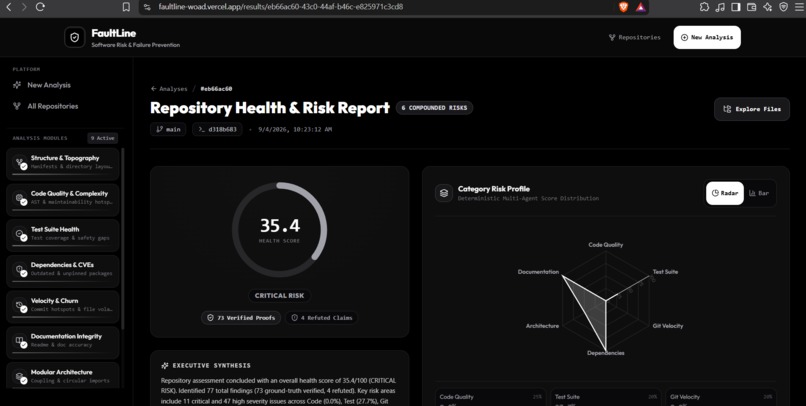Screen dimensions: 806x406
Task: Click the 4 Refuted Claims chip
Action: click(322, 318)
